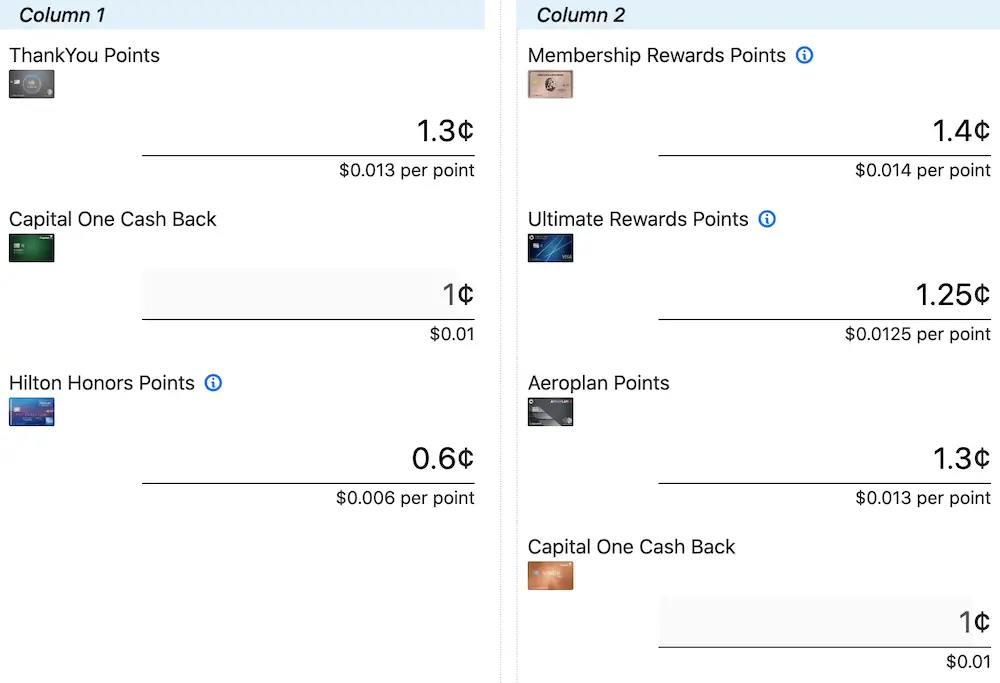Image resolution: width=1000 pixels, height=683 pixels.
Task: Click the Membership Rewards gold card image
Action: point(550,84)
